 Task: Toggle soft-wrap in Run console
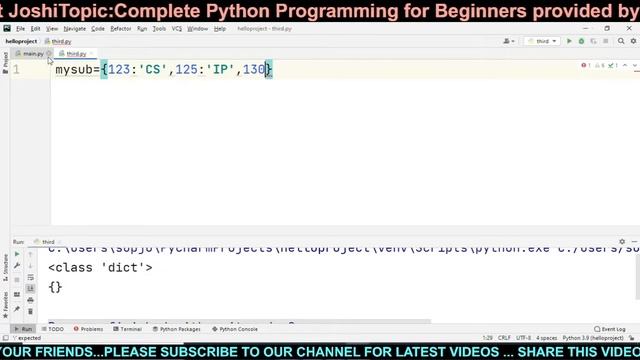[x=30, y=278]
